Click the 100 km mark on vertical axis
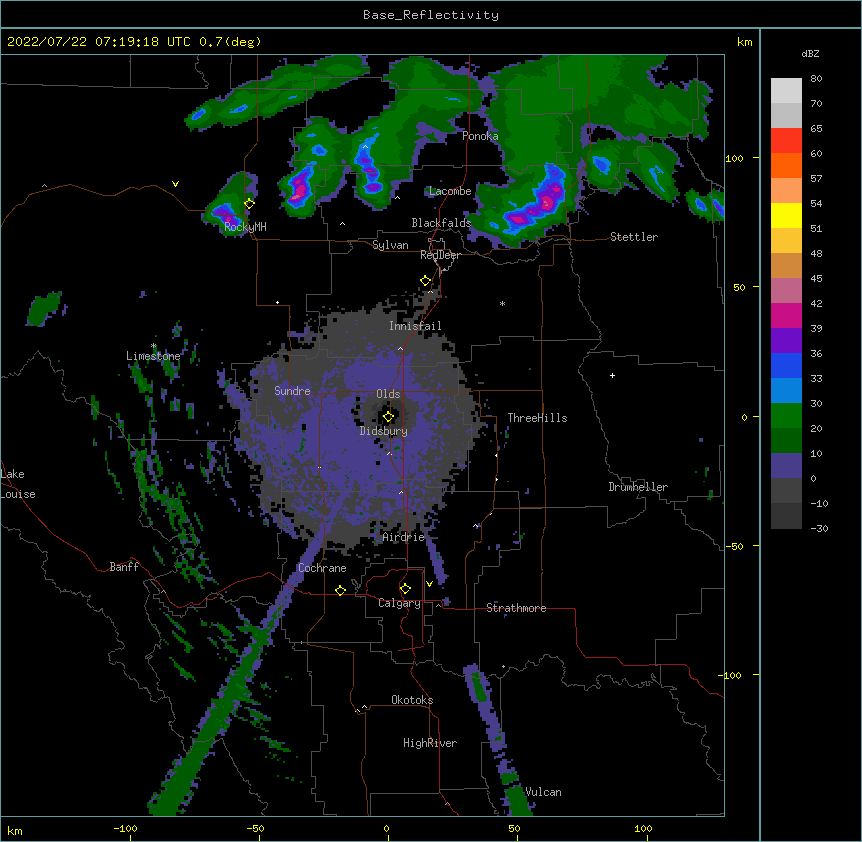The width and height of the screenshot is (862, 842). pyautogui.click(x=734, y=158)
